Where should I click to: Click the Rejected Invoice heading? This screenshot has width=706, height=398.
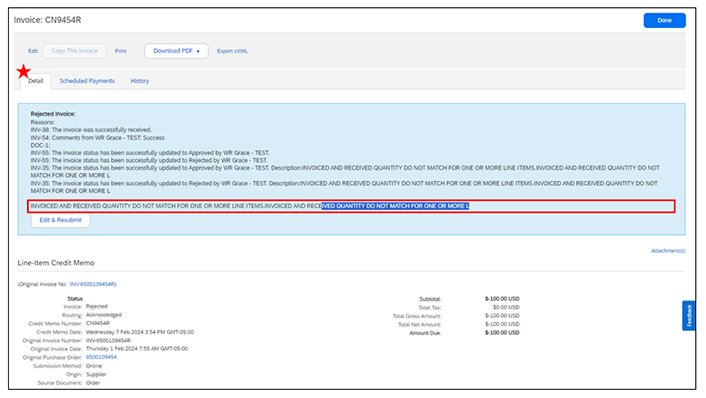(53, 114)
